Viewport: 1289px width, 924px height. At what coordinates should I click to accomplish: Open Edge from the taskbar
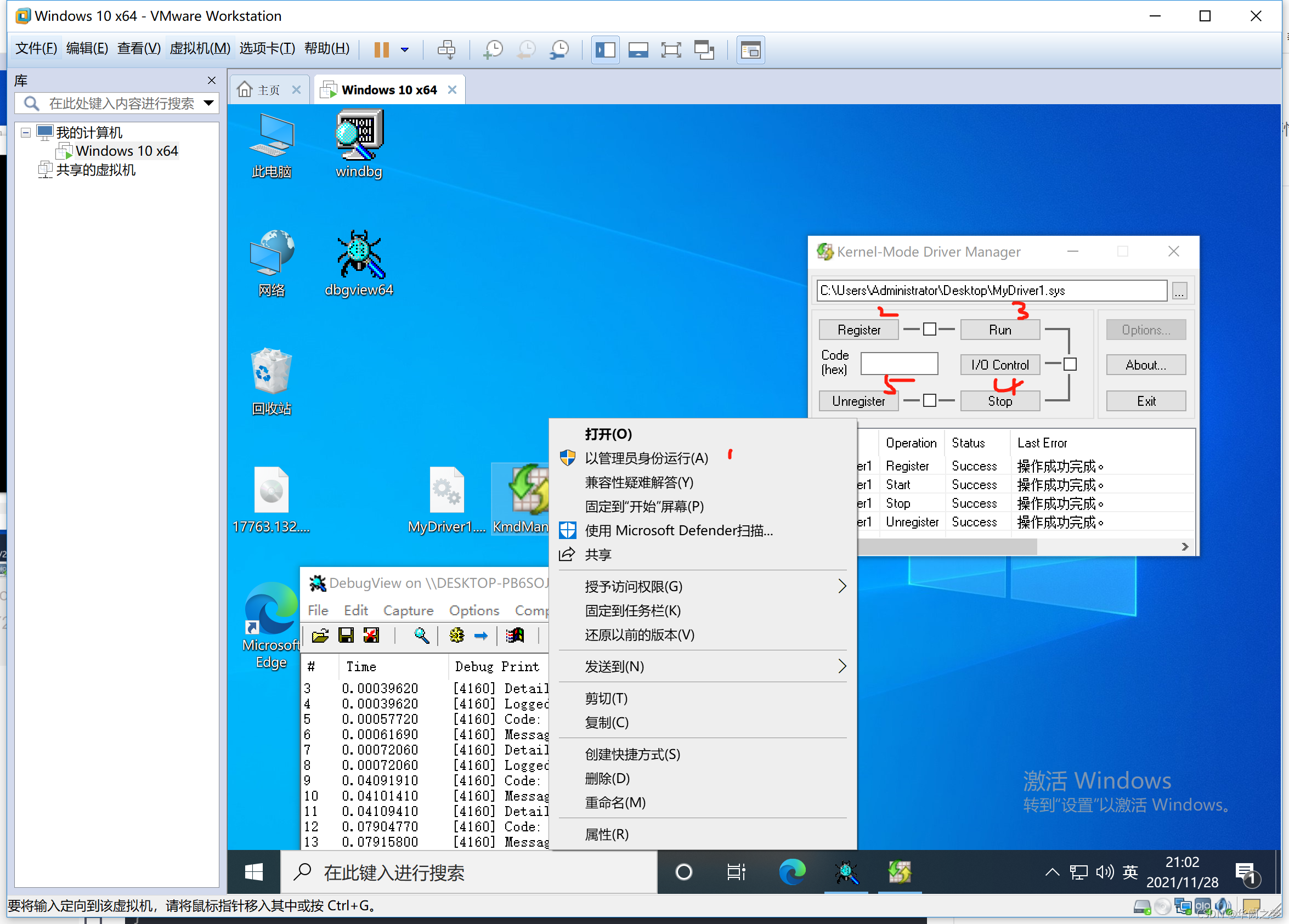pyautogui.click(x=792, y=872)
